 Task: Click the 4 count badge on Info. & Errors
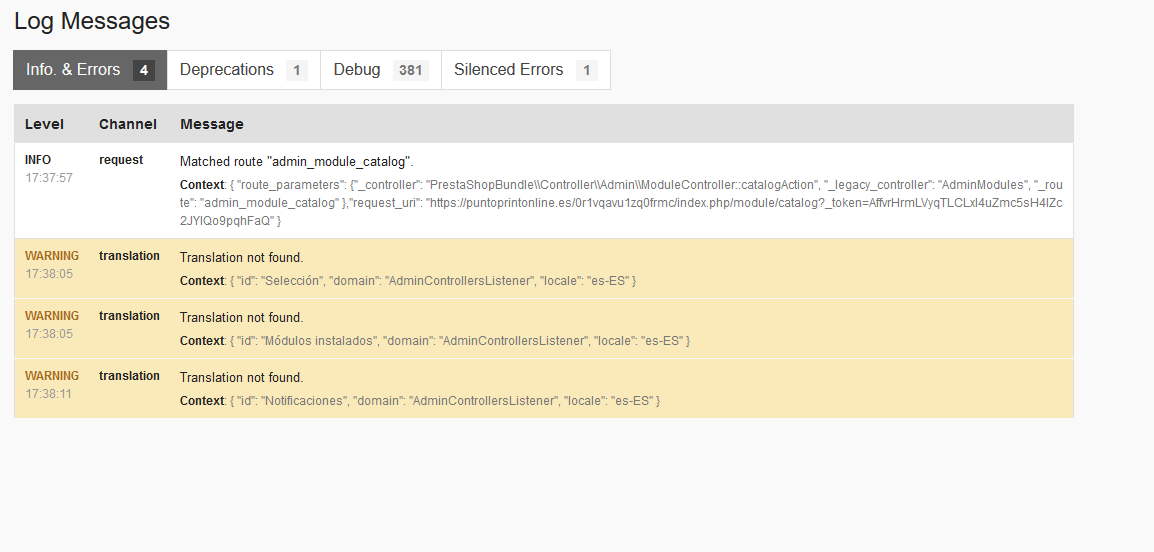click(x=144, y=70)
